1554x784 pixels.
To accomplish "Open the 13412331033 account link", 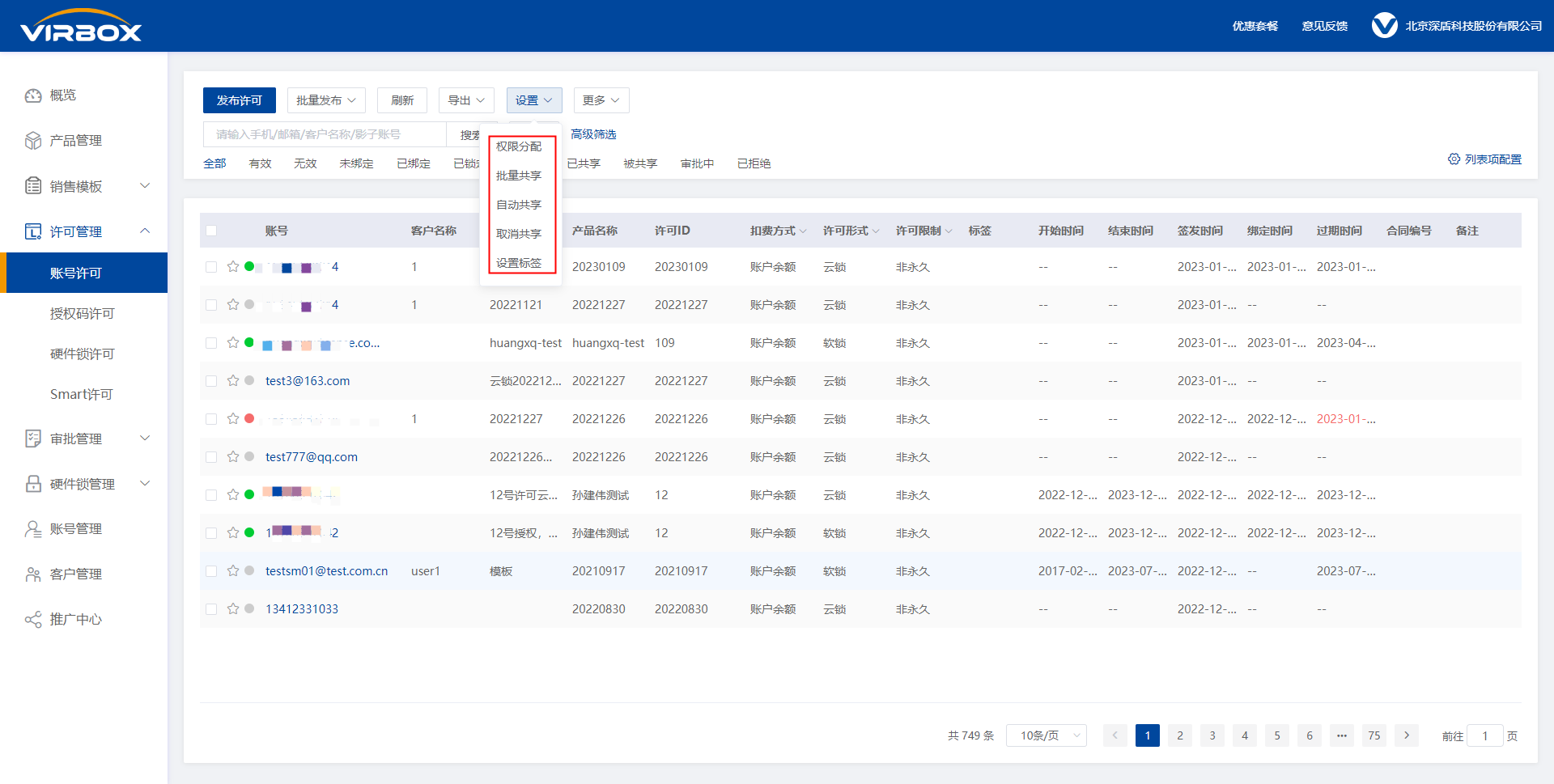I will click(x=302, y=608).
